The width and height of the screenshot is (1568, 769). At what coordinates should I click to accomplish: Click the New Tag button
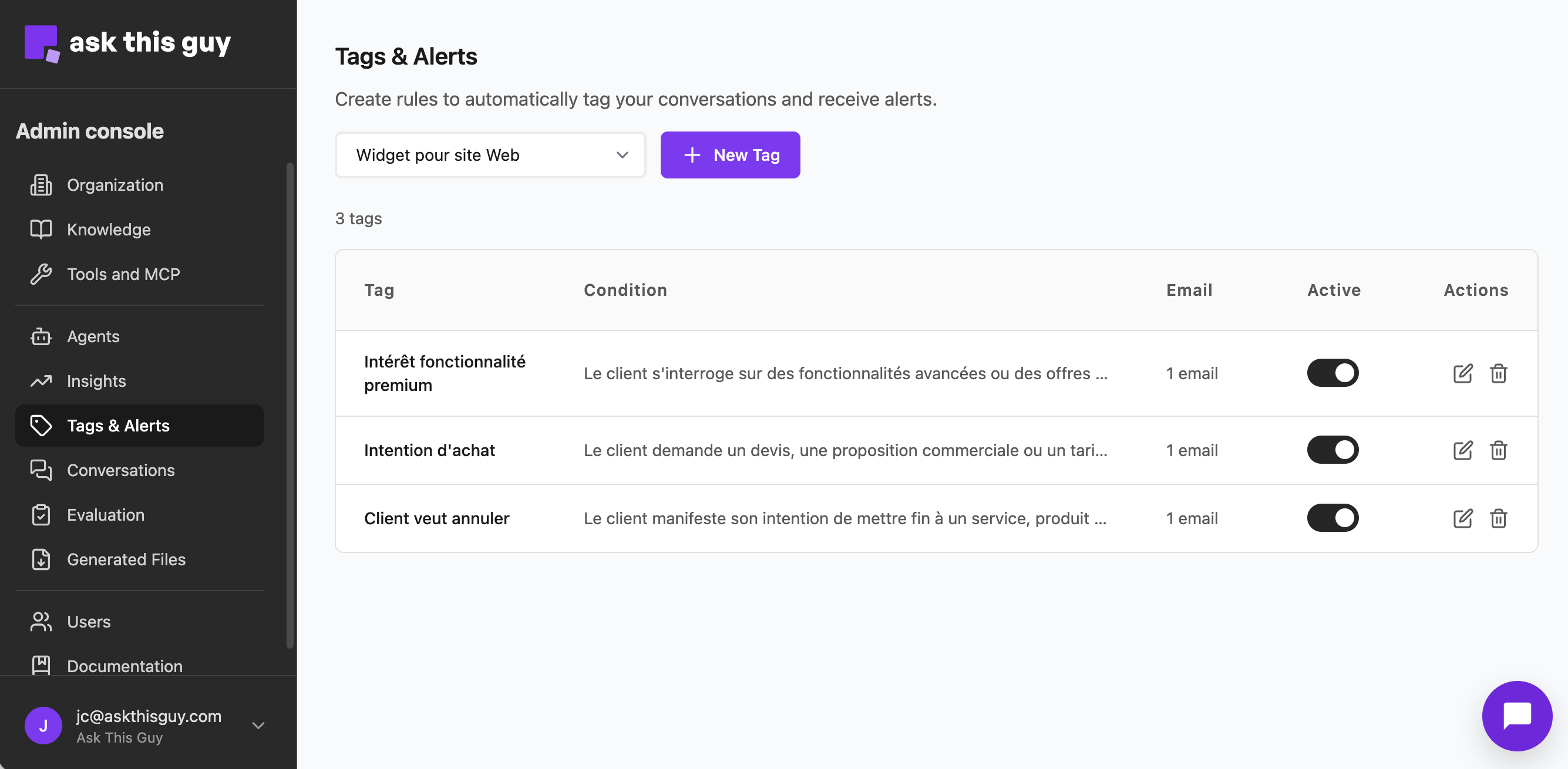coord(730,155)
